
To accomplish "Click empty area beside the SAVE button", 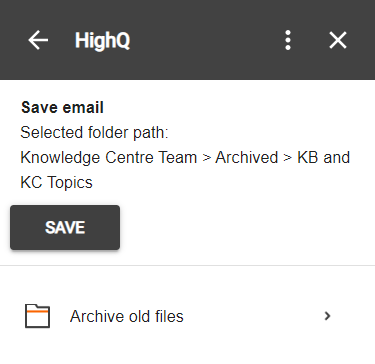I will click(x=247, y=227).
